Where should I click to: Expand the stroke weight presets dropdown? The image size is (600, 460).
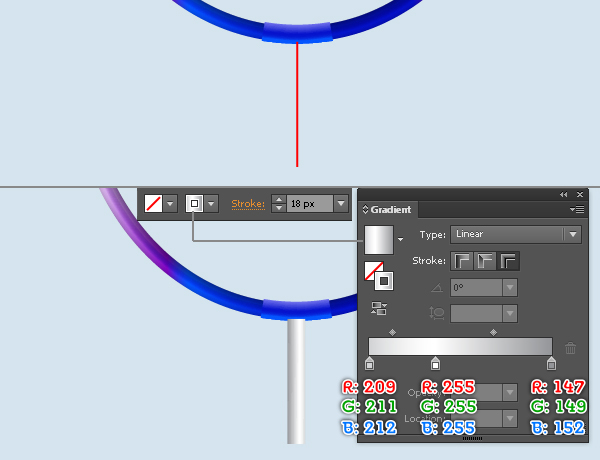pyautogui.click(x=341, y=203)
